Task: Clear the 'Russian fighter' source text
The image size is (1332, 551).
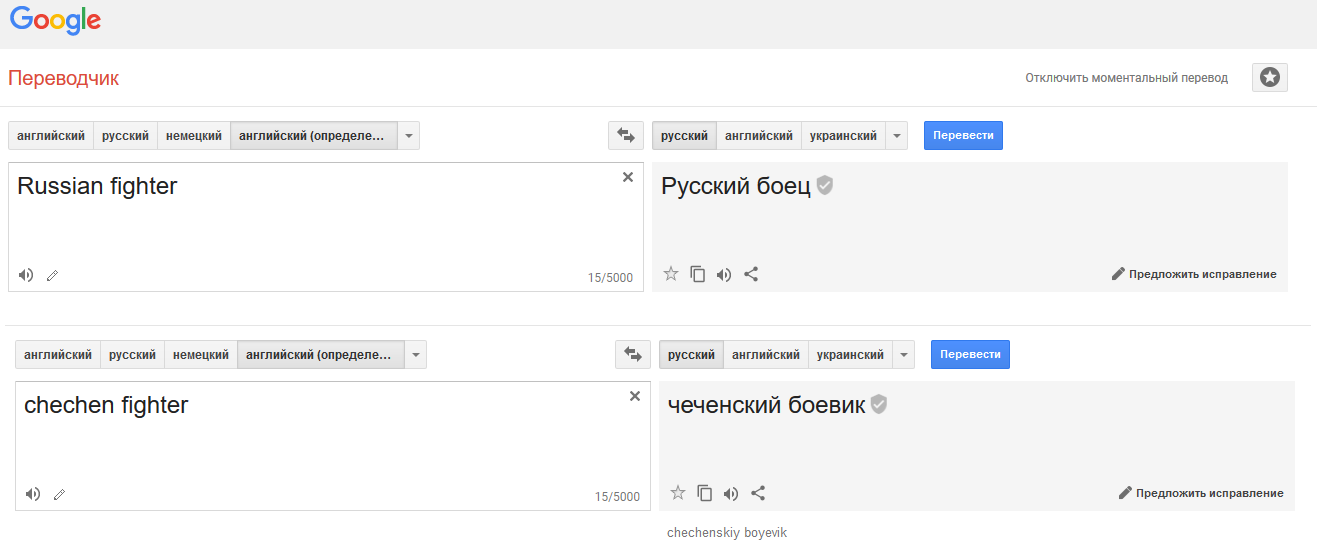Action: point(628,177)
